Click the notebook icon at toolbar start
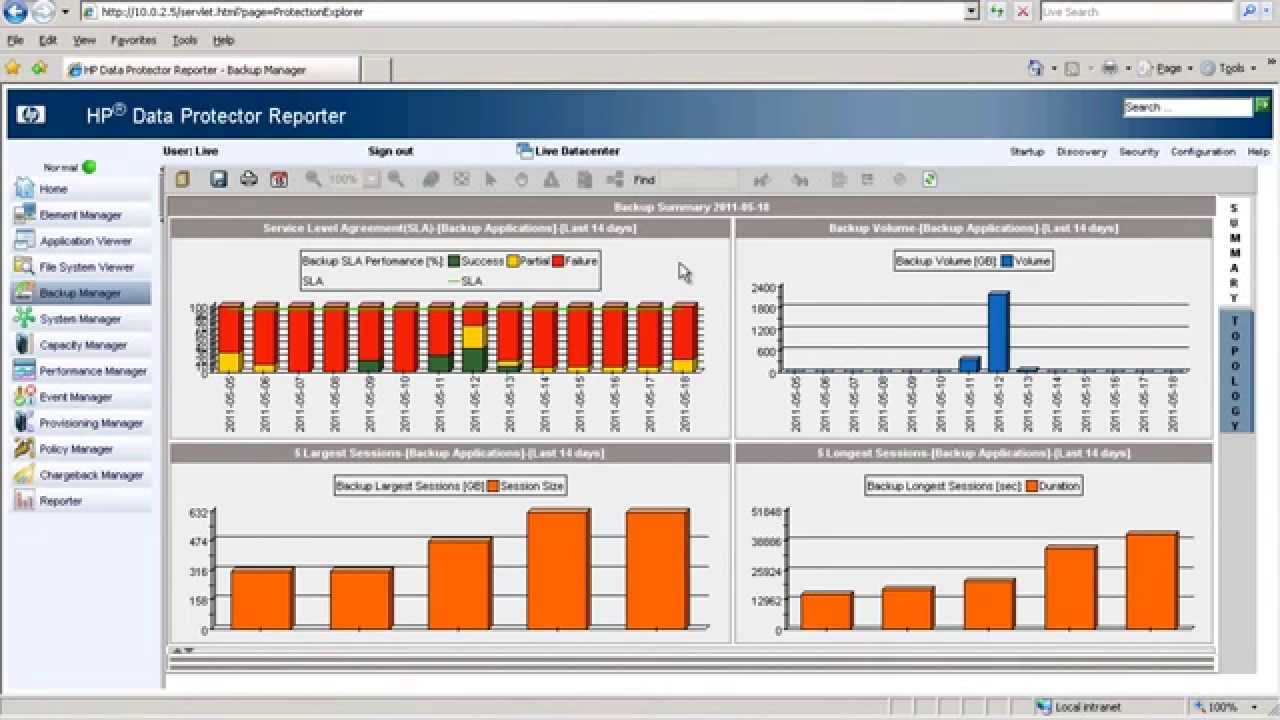This screenshot has width=1280, height=720. (182, 179)
